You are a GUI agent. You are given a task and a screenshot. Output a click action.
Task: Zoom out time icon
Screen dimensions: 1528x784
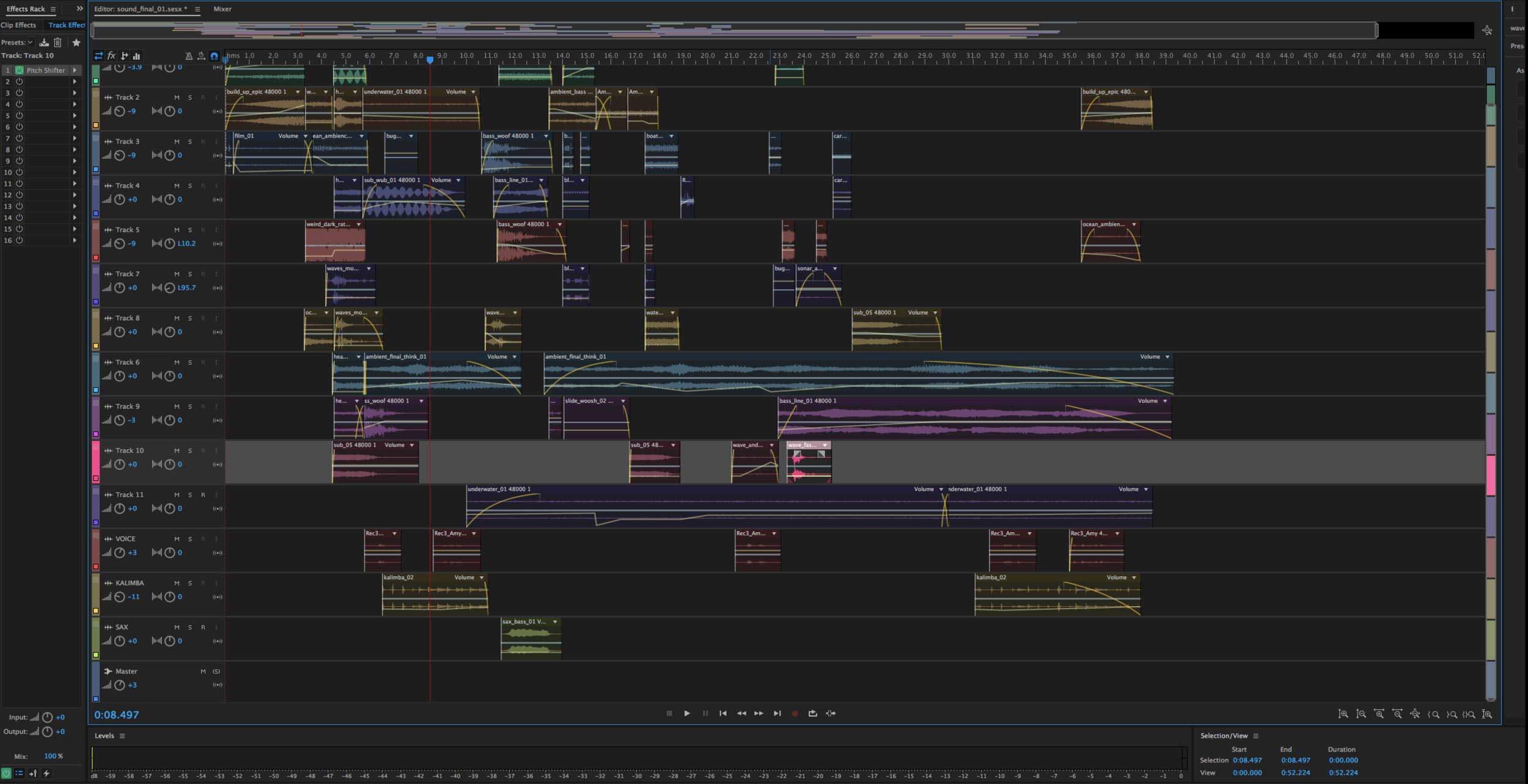tap(1397, 714)
